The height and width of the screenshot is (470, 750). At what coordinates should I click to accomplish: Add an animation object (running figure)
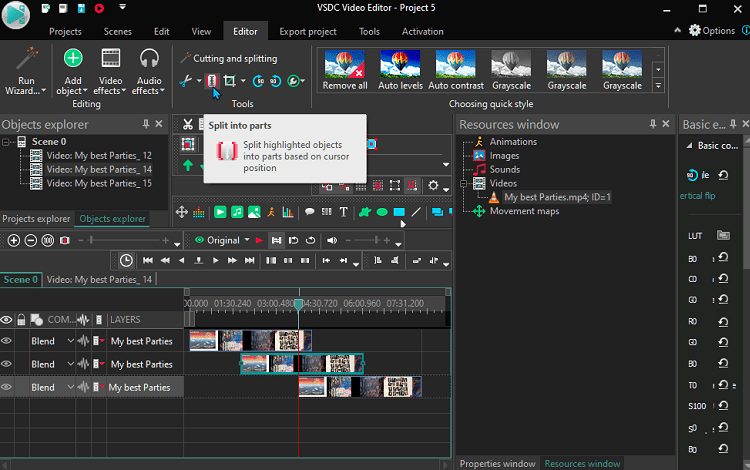(x=271, y=212)
